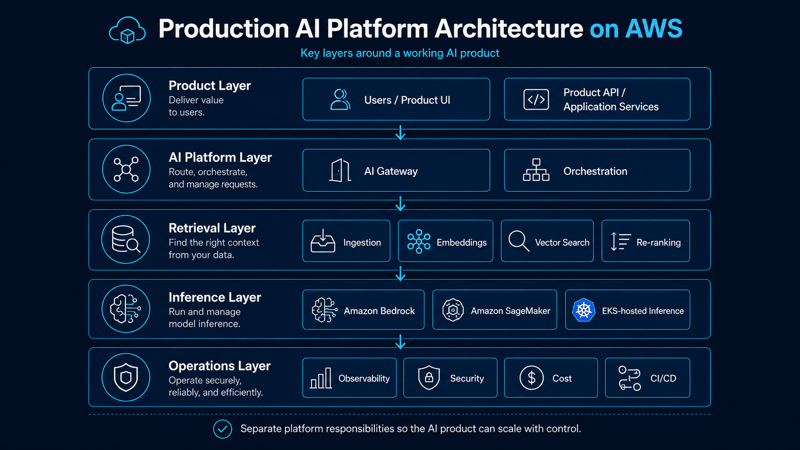Click the cloud cube logo icon
The image size is (800, 450).
click(127, 30)
